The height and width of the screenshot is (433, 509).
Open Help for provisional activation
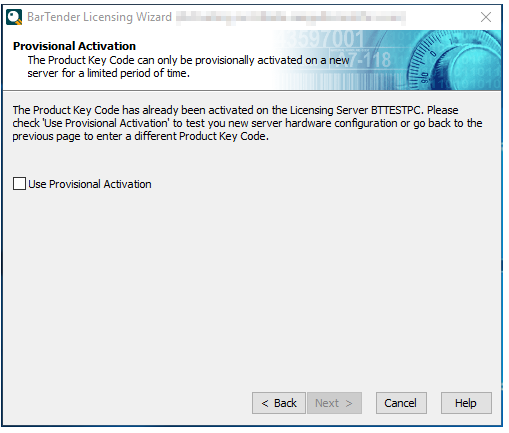466,403
